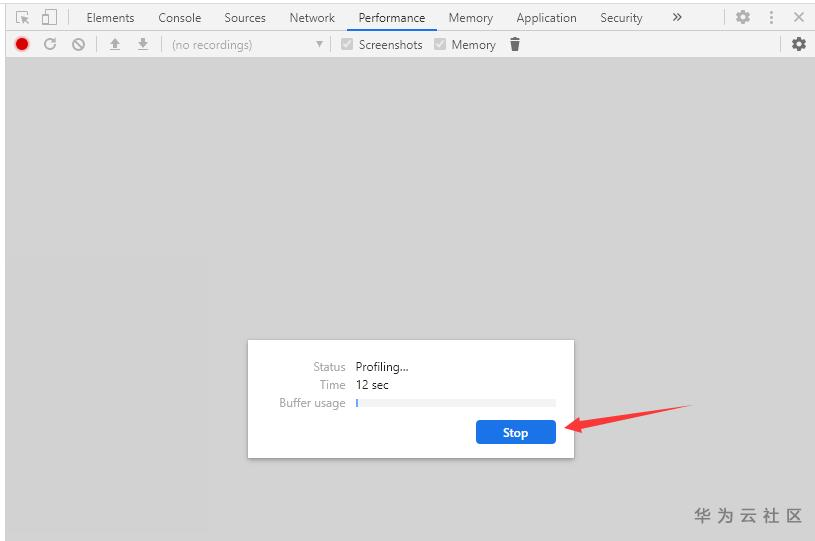Click the Buffer usage progress bar

point(455,403)
